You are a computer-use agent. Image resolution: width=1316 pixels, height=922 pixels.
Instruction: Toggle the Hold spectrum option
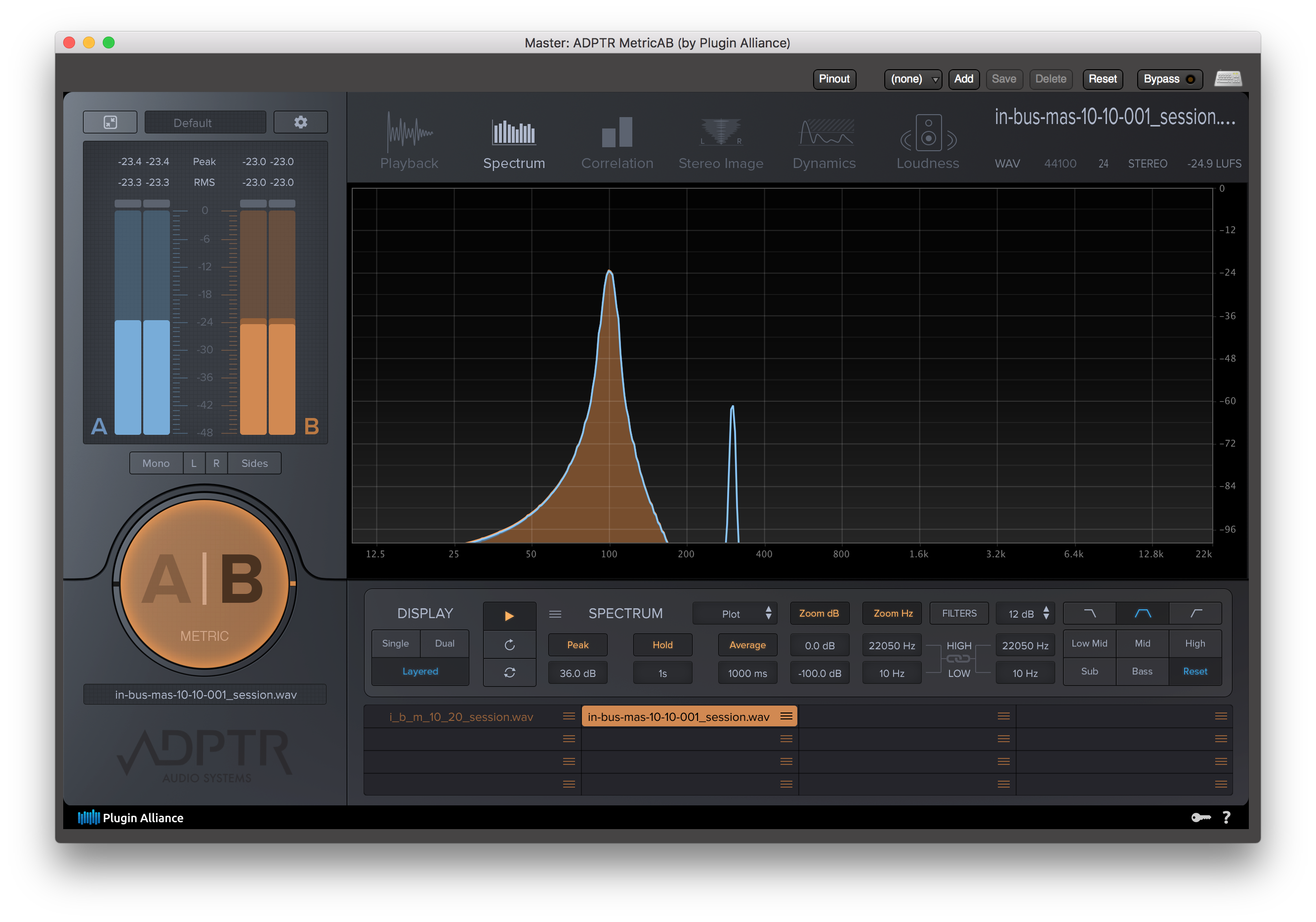662,645
